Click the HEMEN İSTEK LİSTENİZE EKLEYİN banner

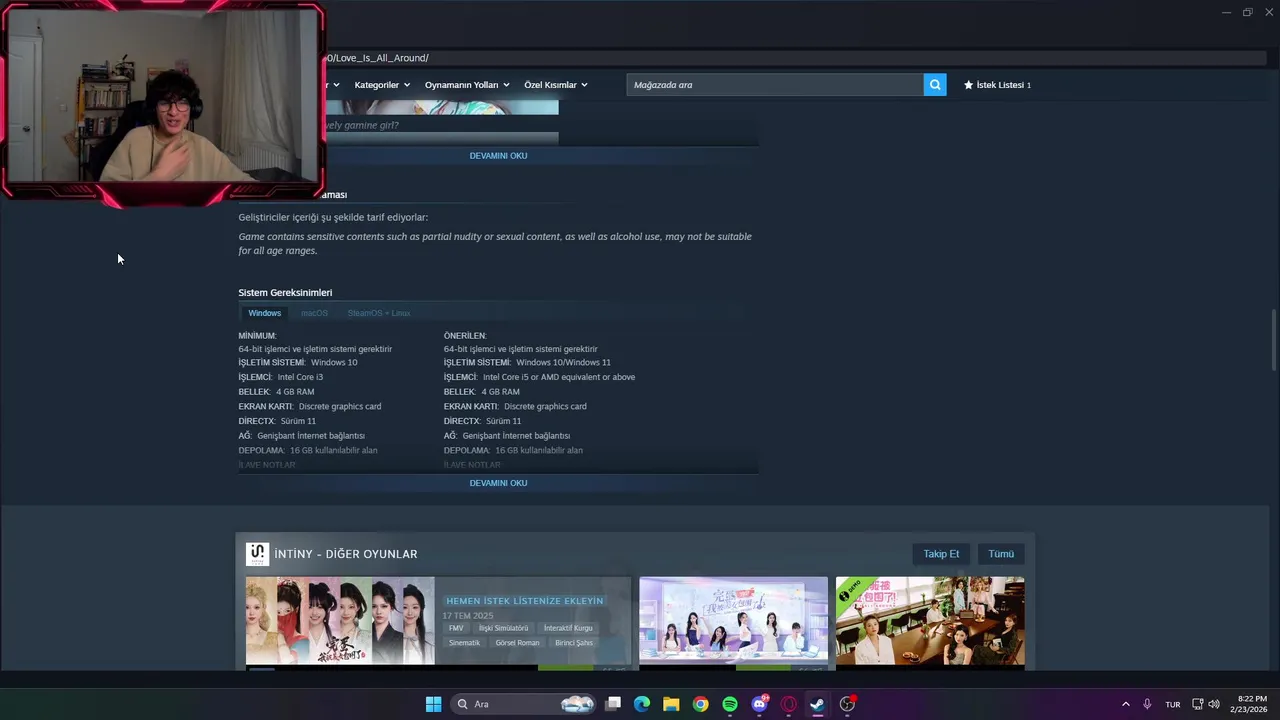point(525,601)
